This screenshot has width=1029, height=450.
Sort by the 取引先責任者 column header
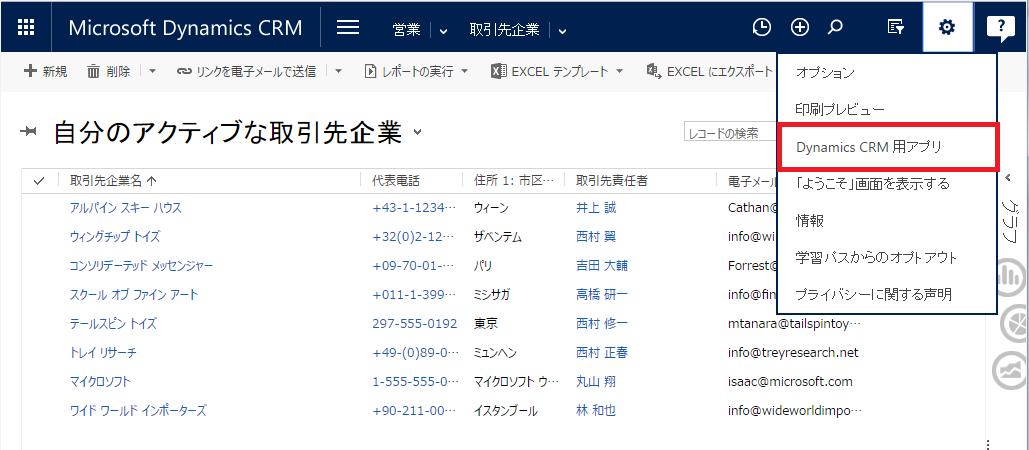(x=612, y=181)
